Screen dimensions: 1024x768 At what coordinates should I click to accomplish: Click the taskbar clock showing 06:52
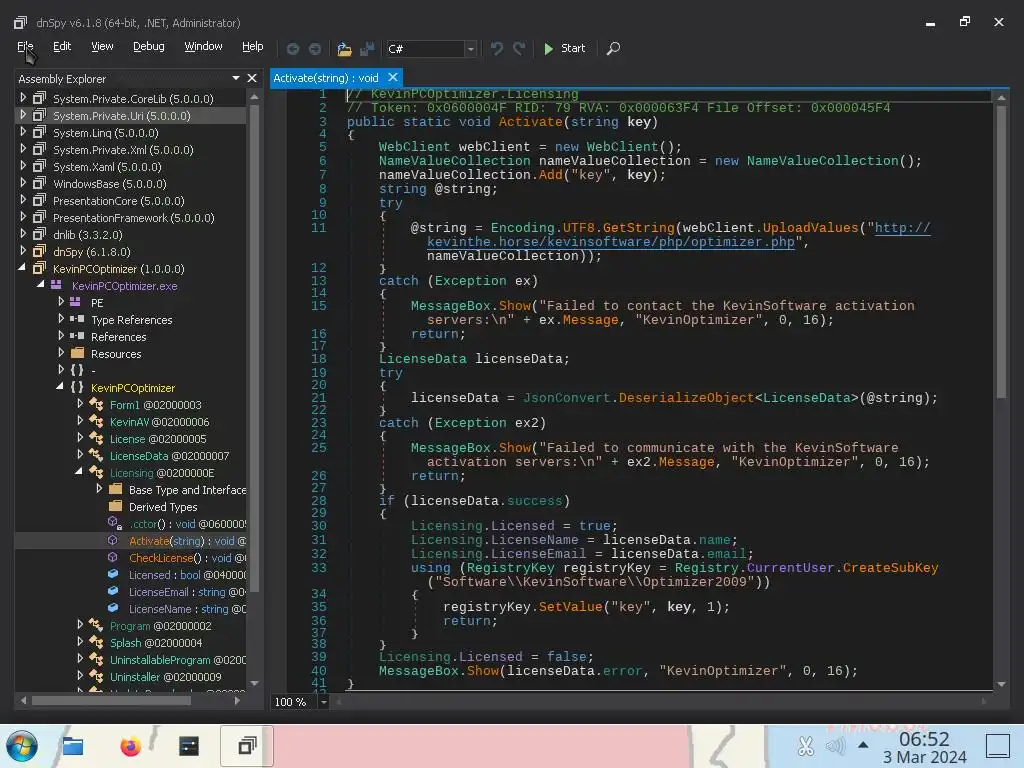923,739
